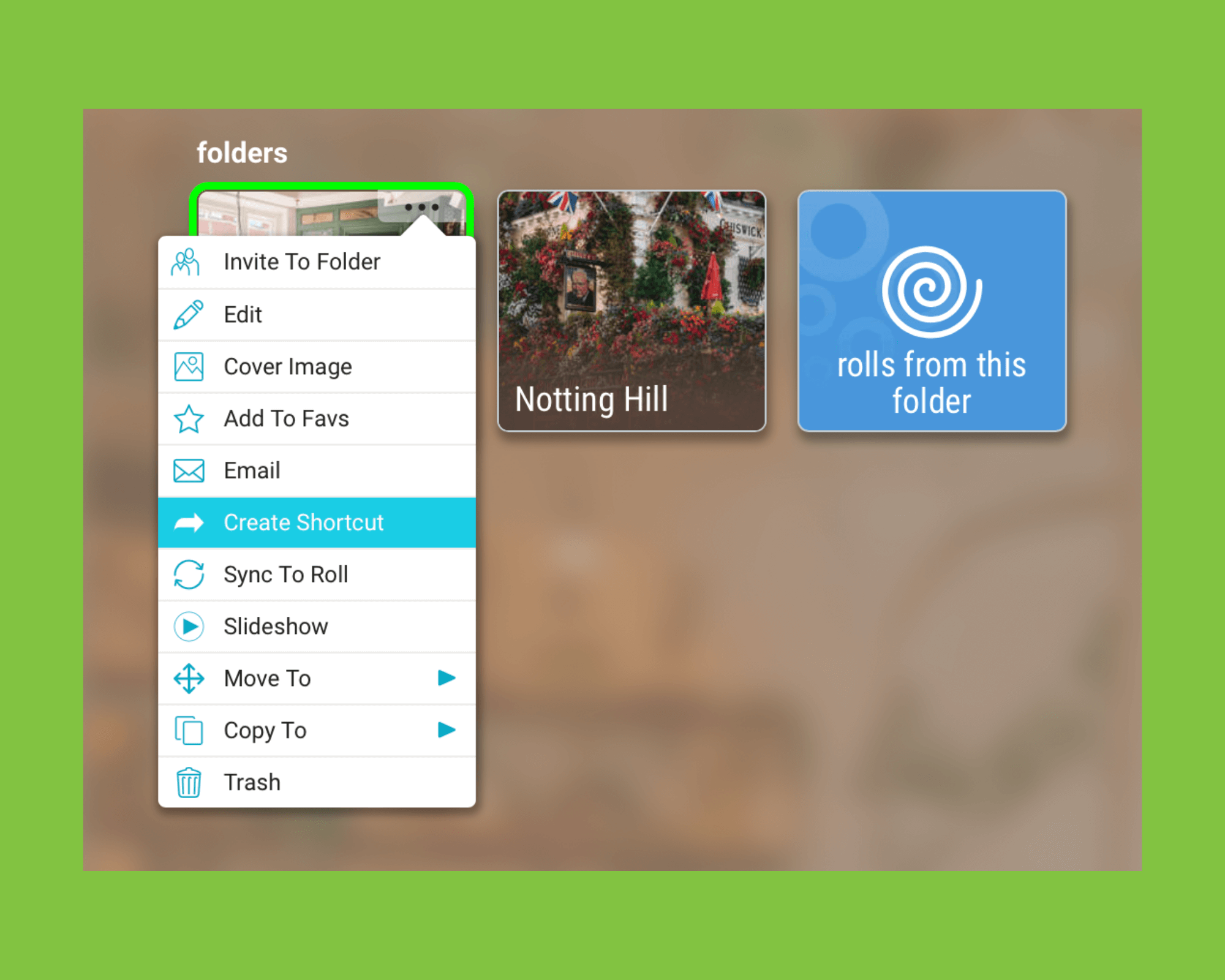
Task: Select the Create Shortcut arrow icon
Action: 189,522
